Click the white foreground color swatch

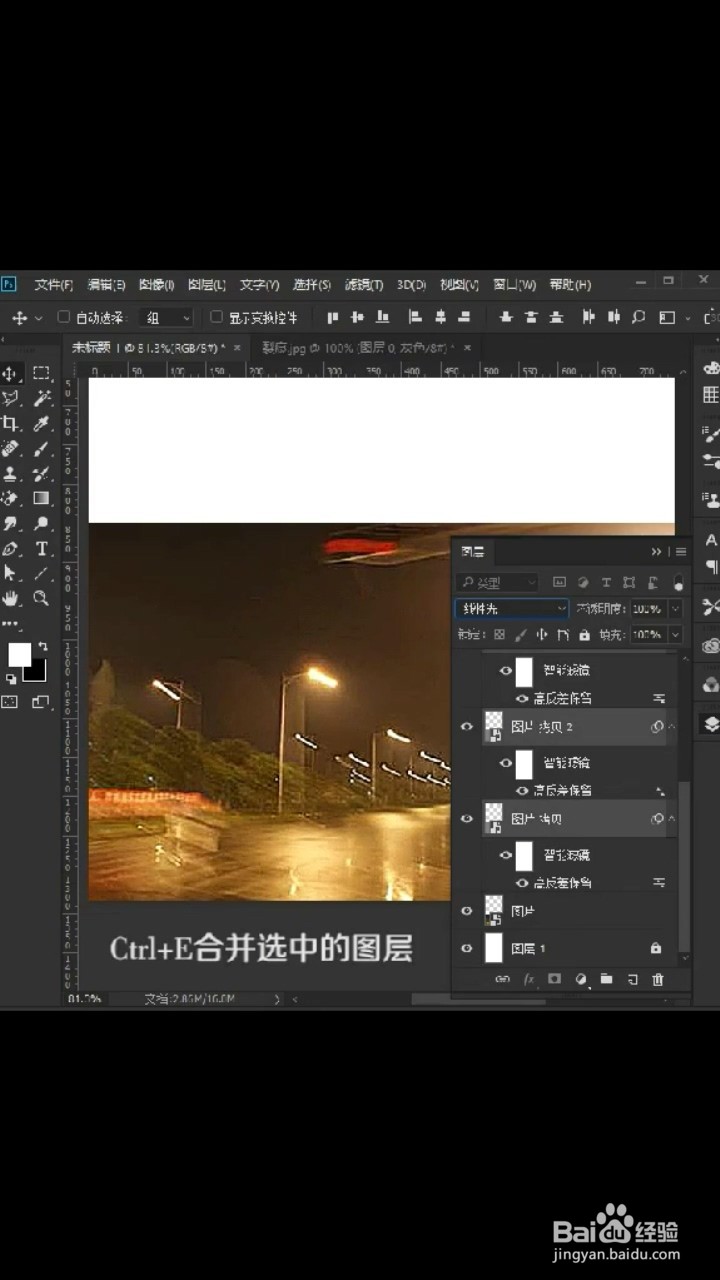18,654
